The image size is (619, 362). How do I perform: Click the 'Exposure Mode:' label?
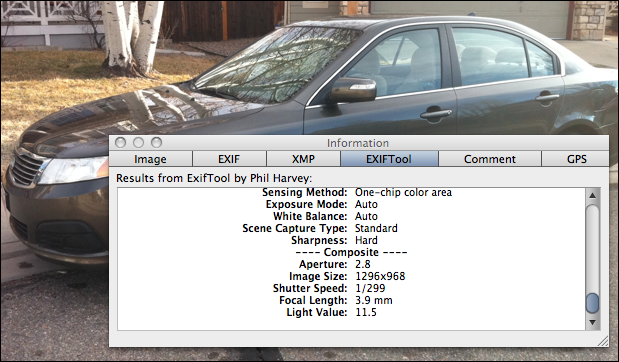click(306, 204)
